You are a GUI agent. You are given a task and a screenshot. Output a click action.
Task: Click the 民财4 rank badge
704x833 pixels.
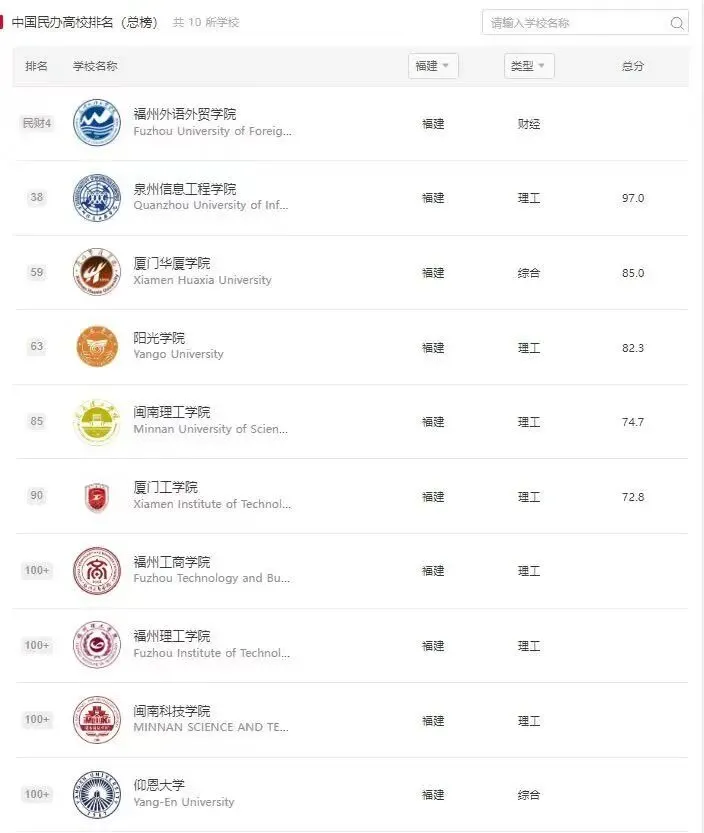(x=37, y=123)
